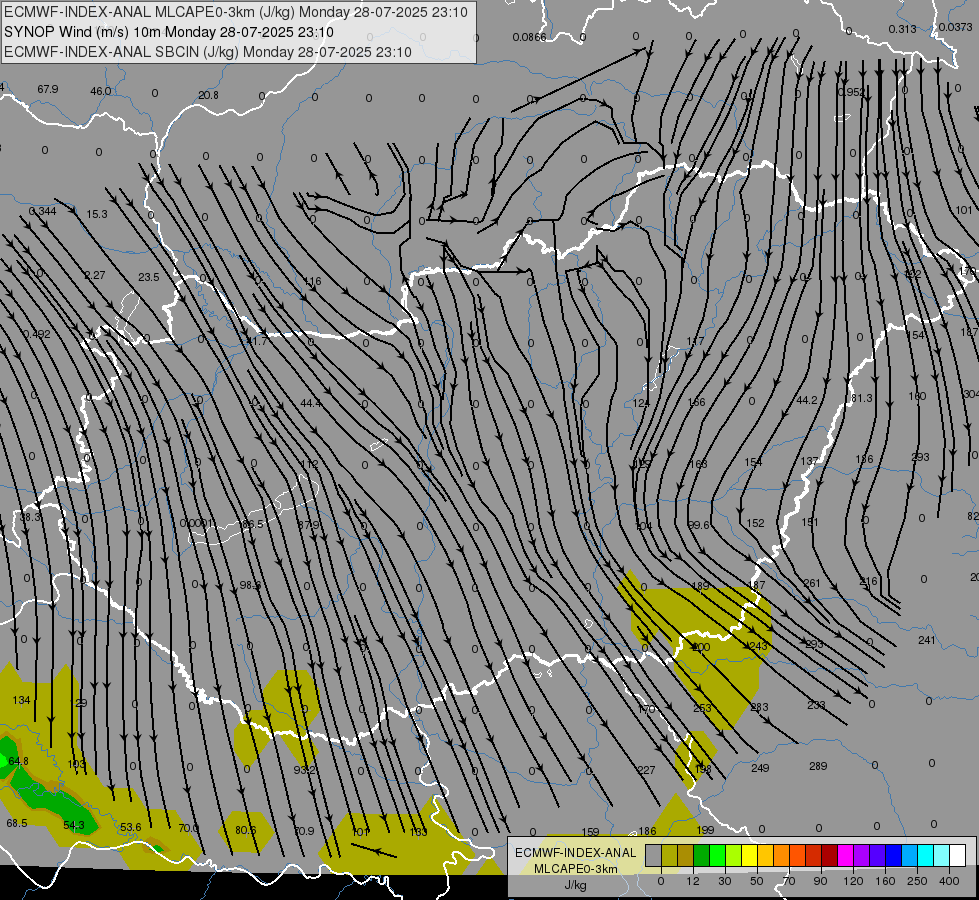This screenshot has width=979, height=900.
Task: Click the legend tick label 250
Action: click(917, 881)
